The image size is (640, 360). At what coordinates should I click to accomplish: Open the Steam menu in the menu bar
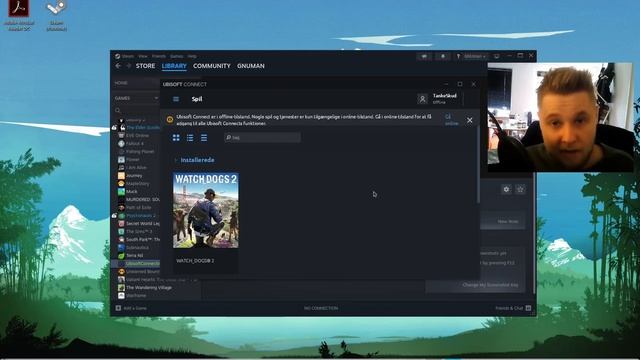coord(128,56)
